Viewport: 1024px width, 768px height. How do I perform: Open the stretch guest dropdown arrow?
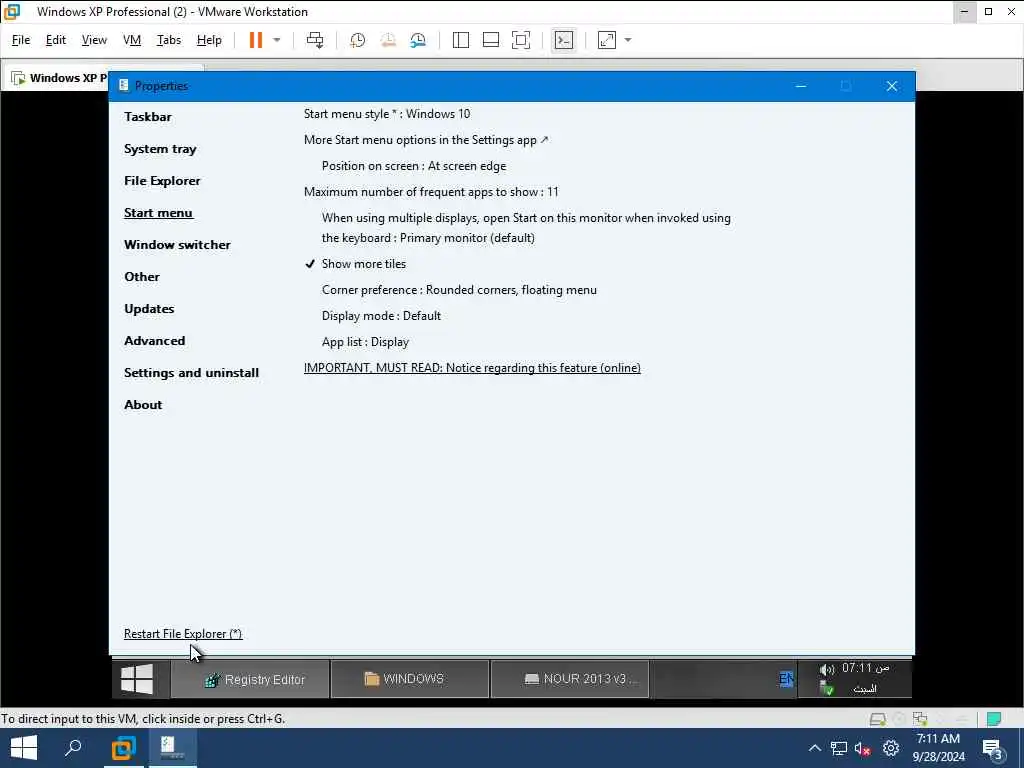coord(628,40)
